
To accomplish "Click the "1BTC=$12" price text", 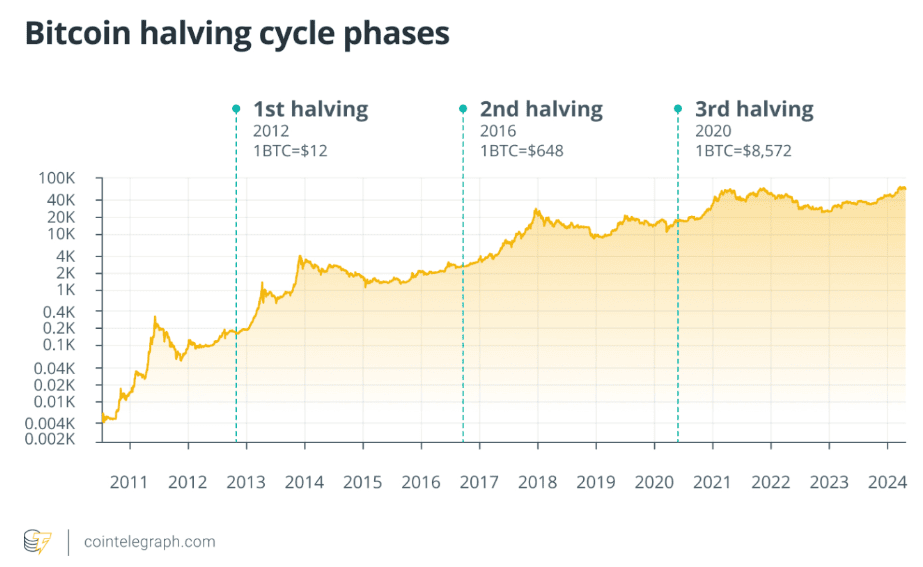I will (290, 152).
